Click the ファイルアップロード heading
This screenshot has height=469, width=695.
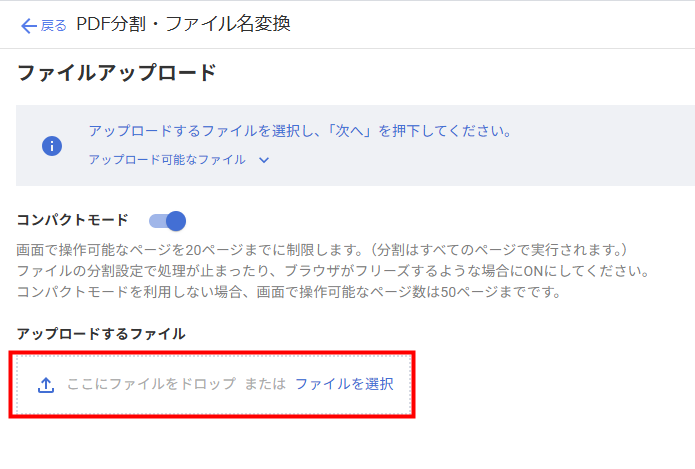click(x=117, y=73)
